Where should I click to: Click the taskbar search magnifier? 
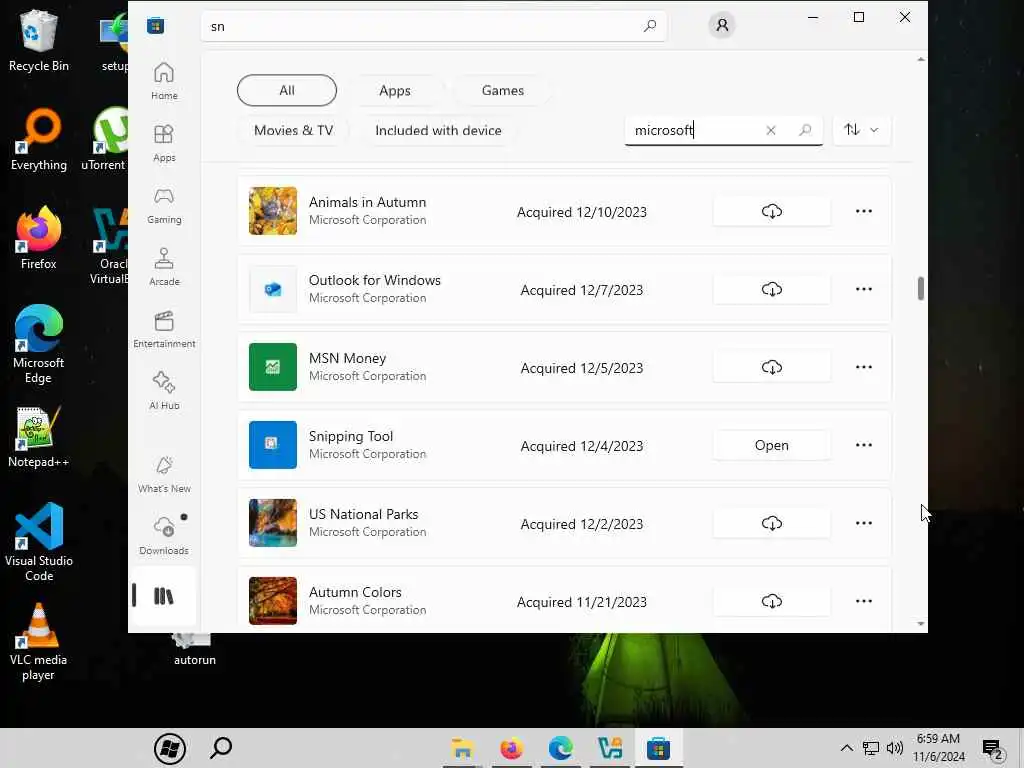coord(221,748)
